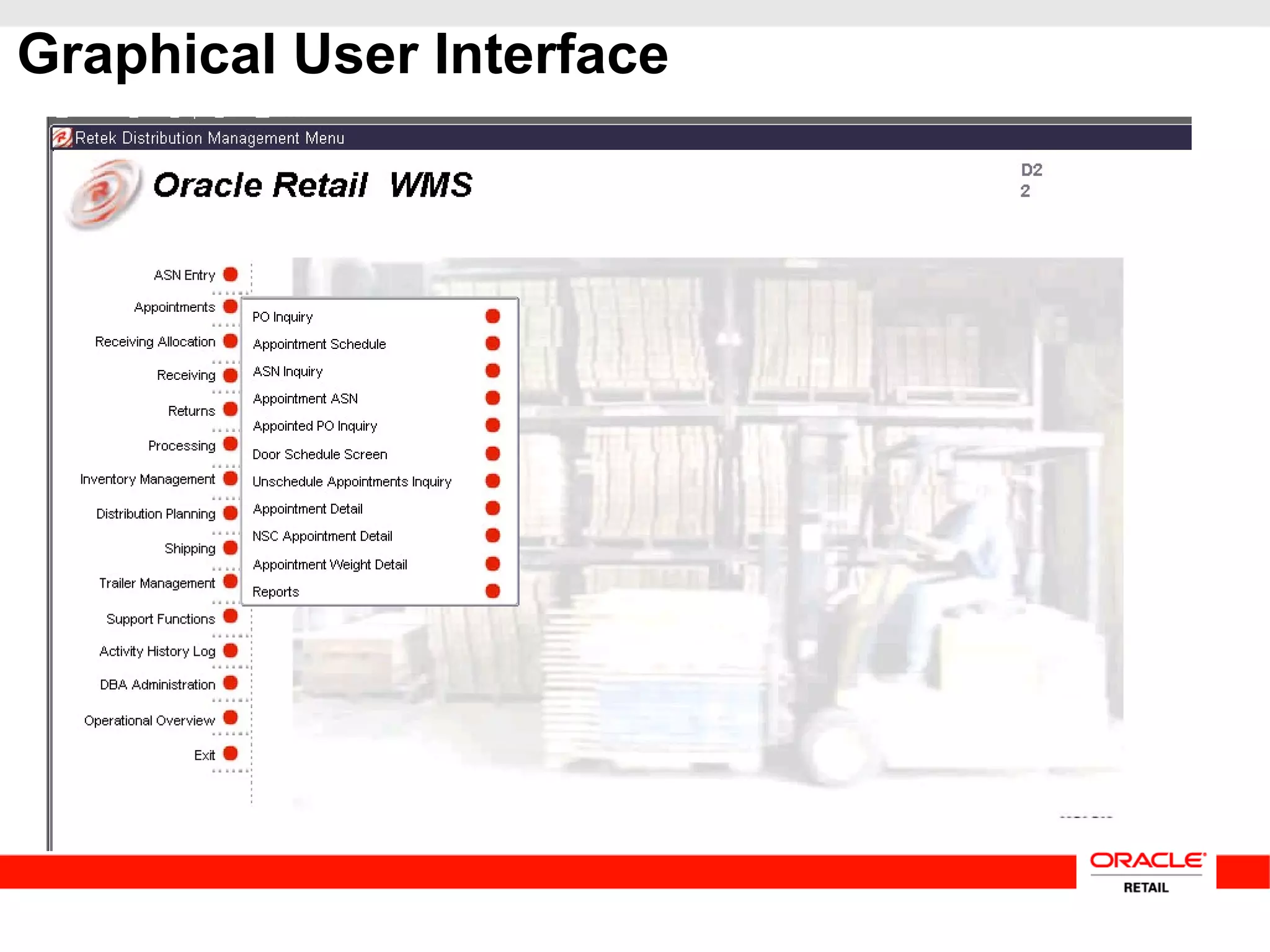This screenshot has width=1270, height=952.
Task: Click the Retek Distribution Management Menu title
Action: (x=210, y=138)
